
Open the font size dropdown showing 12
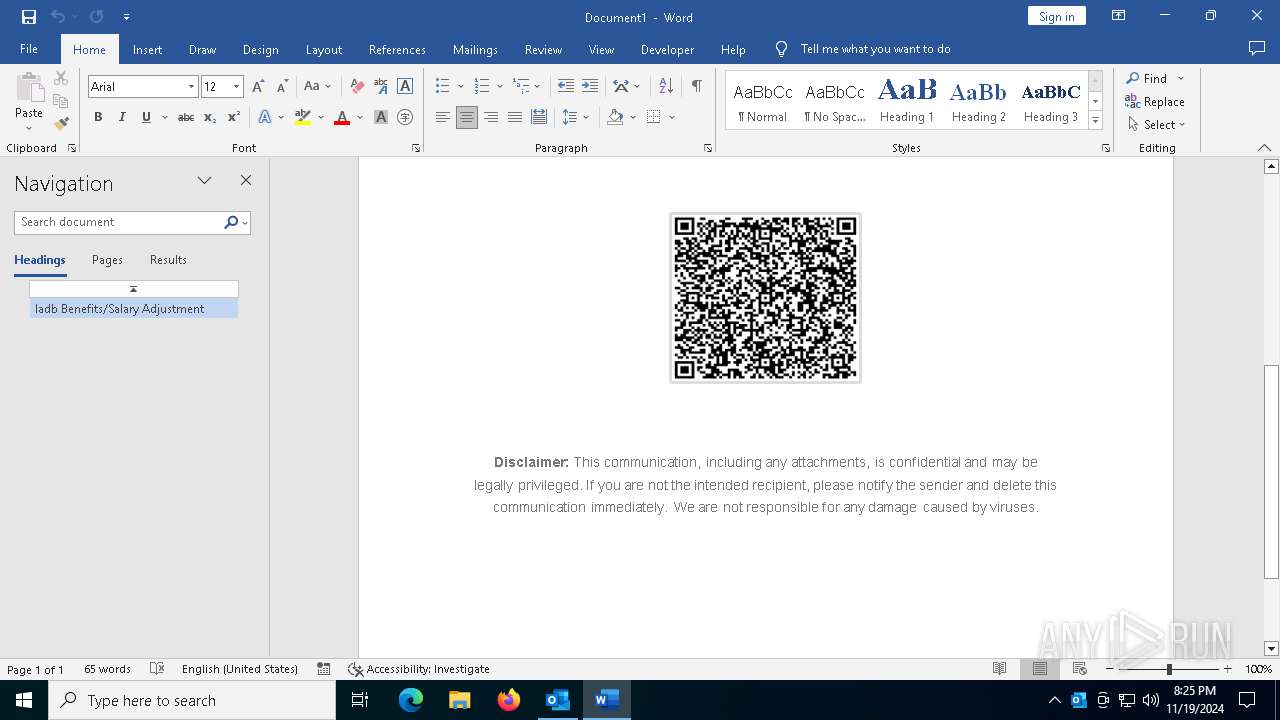(236, 87)
